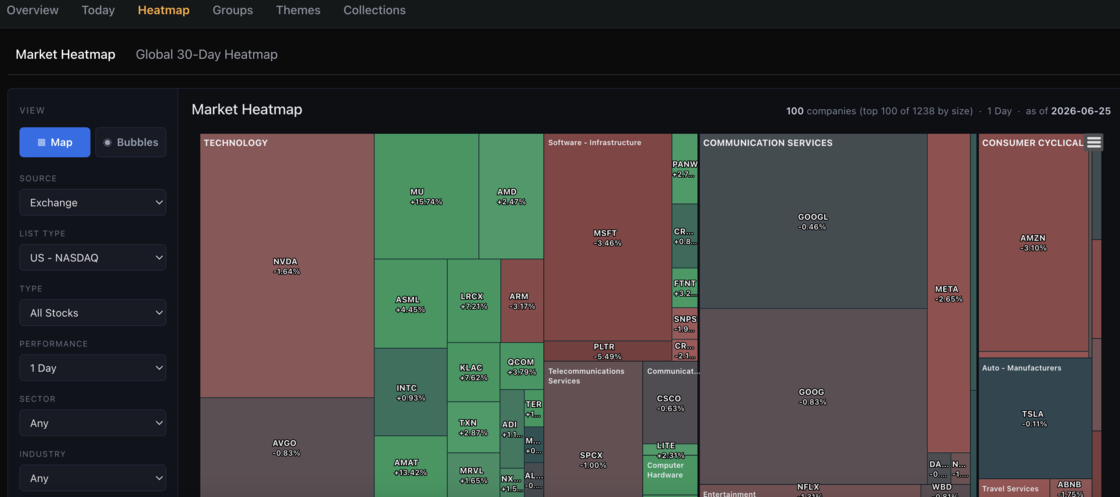The width and height of the screenshot is (1120, 497).
Task: Click the Travel Services group label
Action: (1010, 489)
